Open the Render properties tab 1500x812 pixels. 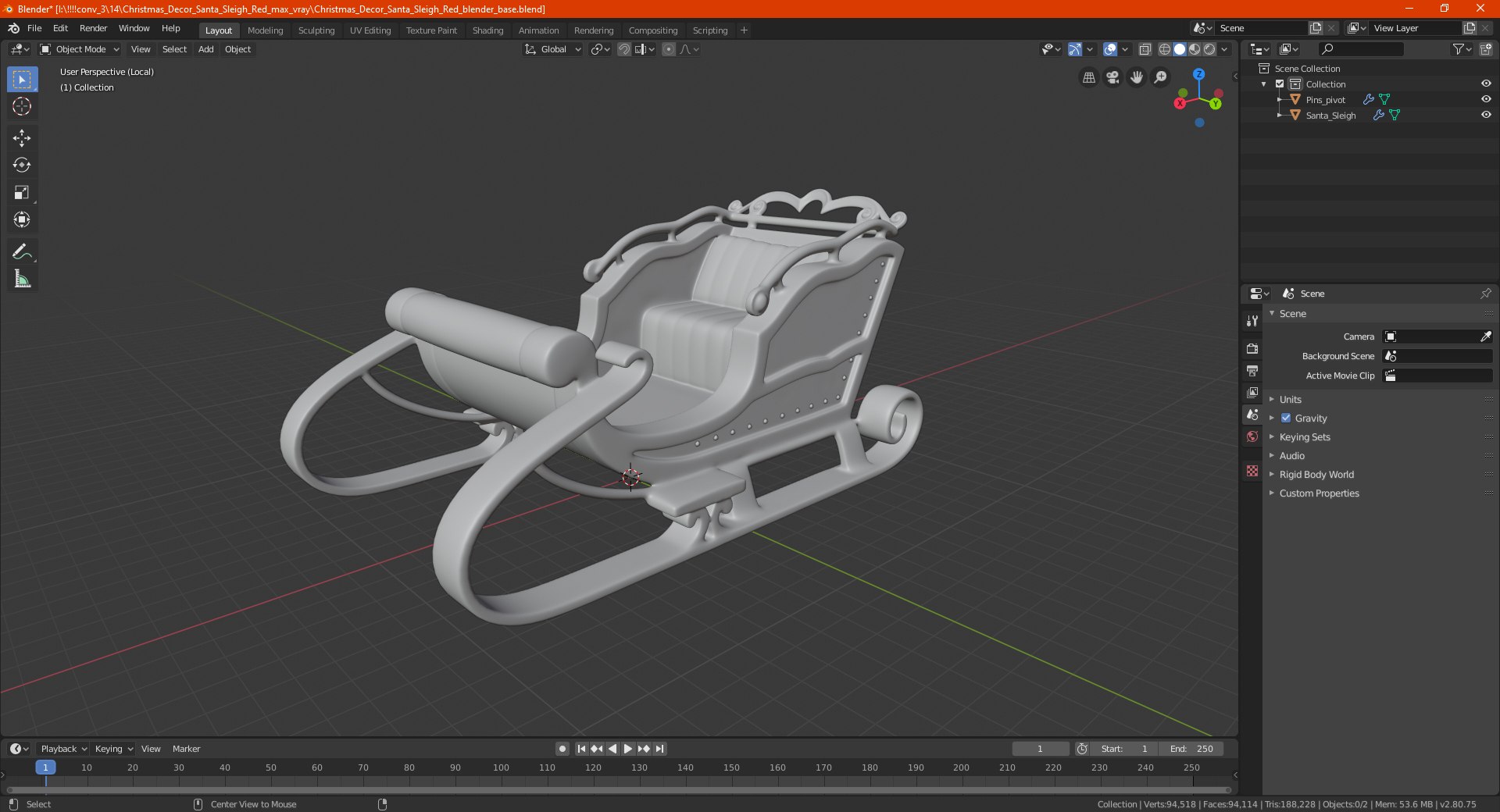(1252, 348)
